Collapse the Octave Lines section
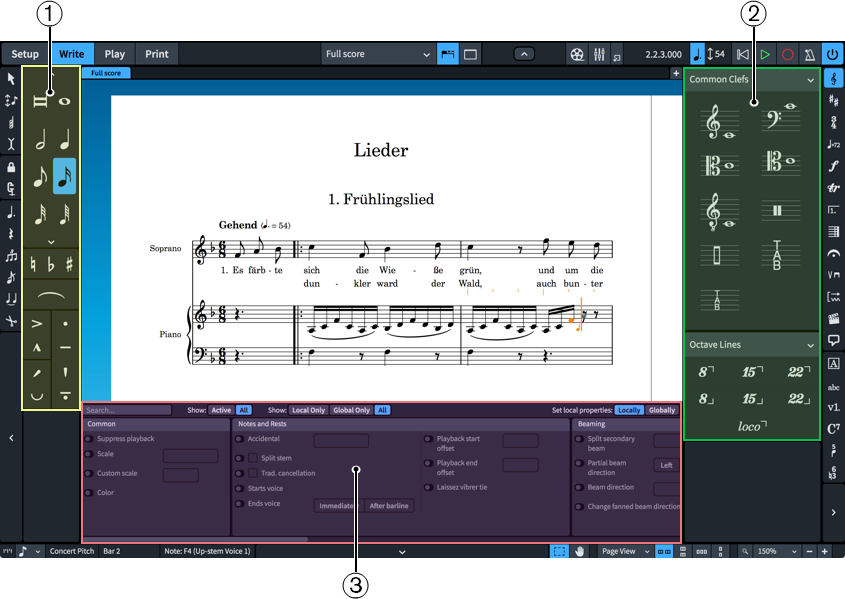845x599 pixels. click(x=810, y=345)
